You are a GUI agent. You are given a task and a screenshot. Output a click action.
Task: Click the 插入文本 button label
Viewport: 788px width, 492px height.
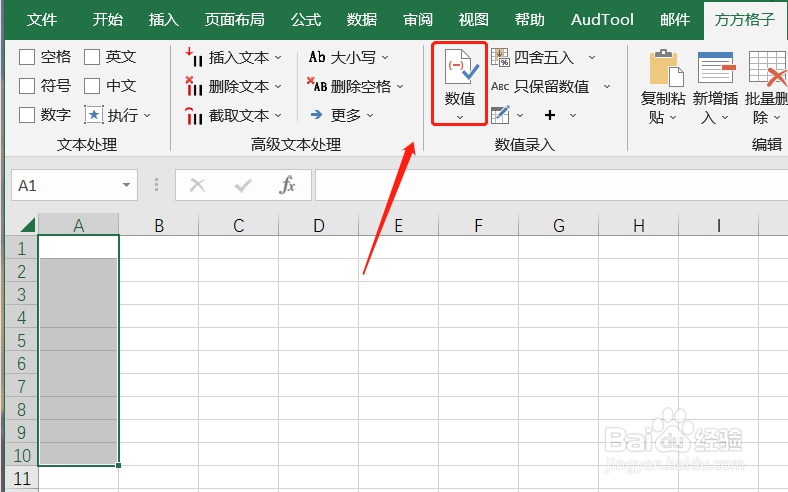pyautogui.click(x=239, y=57)
